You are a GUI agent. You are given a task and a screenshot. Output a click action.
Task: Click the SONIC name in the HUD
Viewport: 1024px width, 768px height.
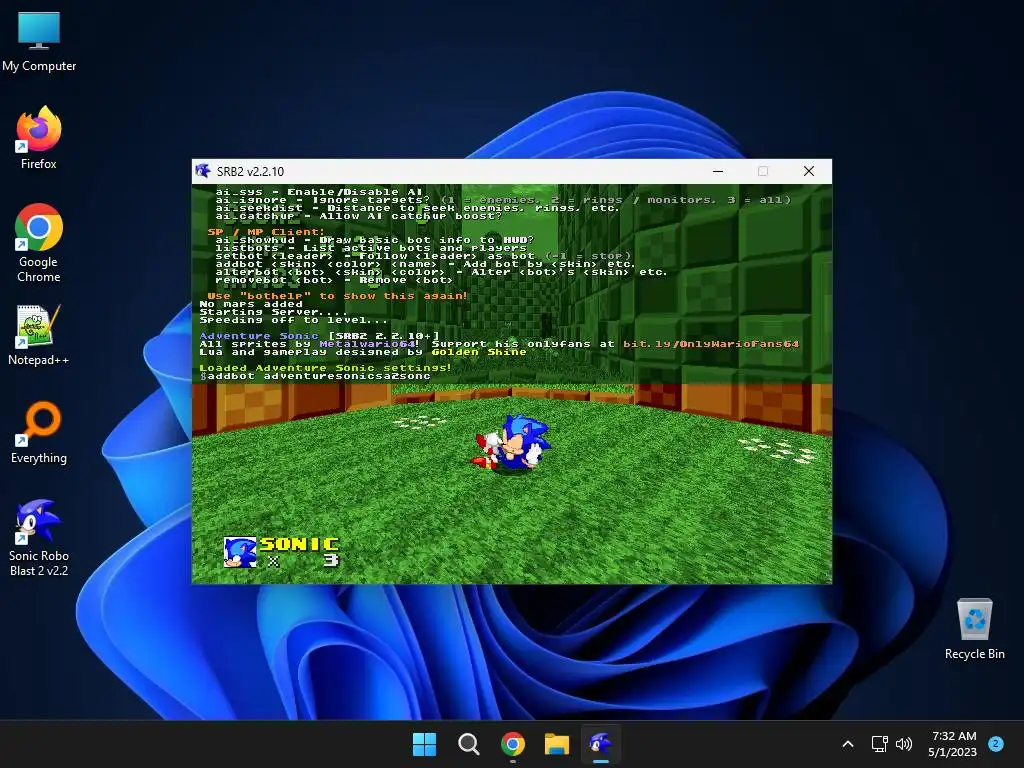click(300, 544)
